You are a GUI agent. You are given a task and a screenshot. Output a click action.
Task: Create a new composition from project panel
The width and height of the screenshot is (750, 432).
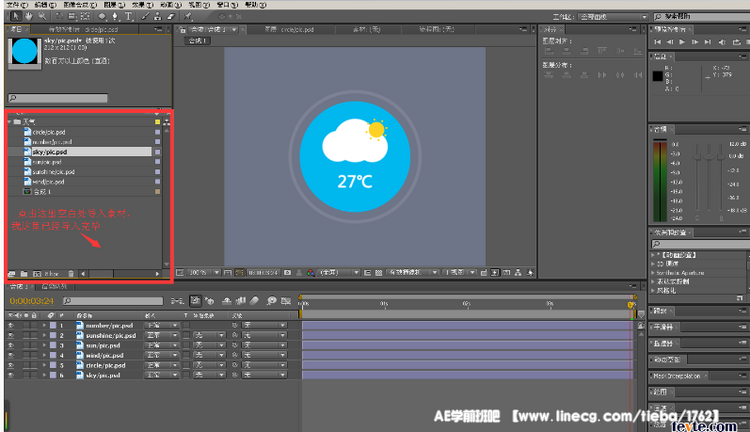37,274
